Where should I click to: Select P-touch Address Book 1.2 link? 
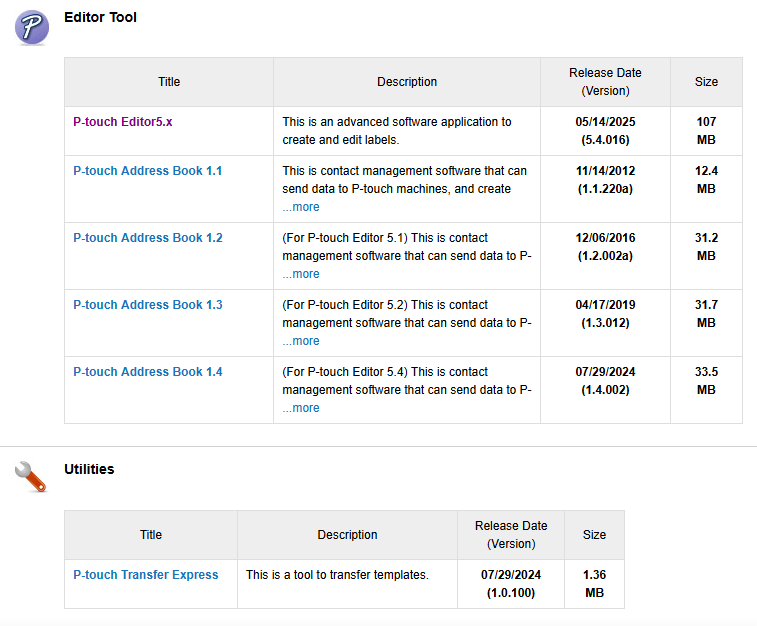click(x=147, y=238)
